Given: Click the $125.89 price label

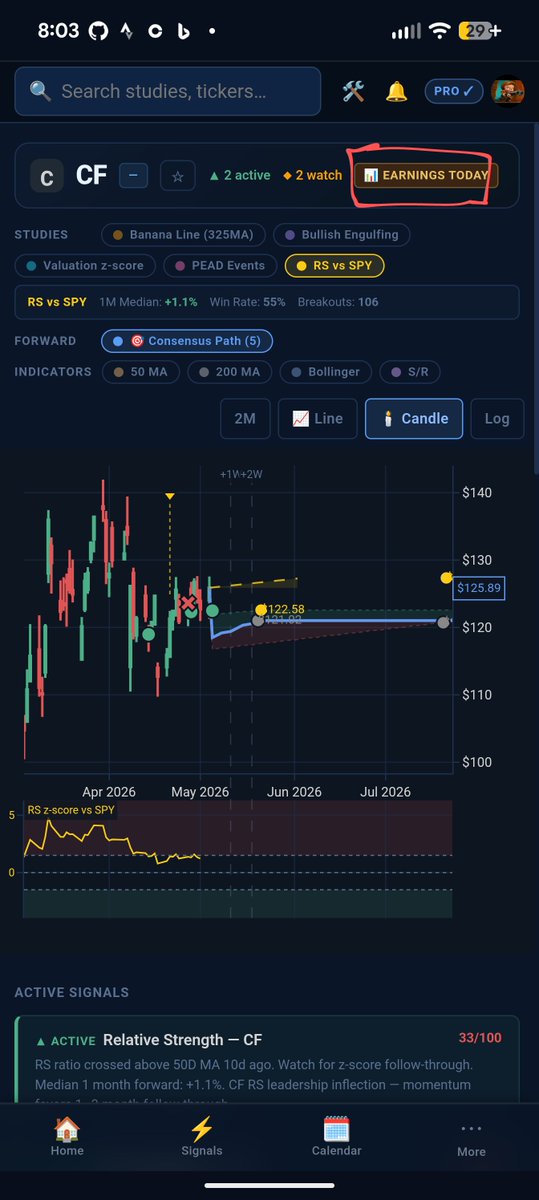Looking at the screenshot, I should pos(480,588).
